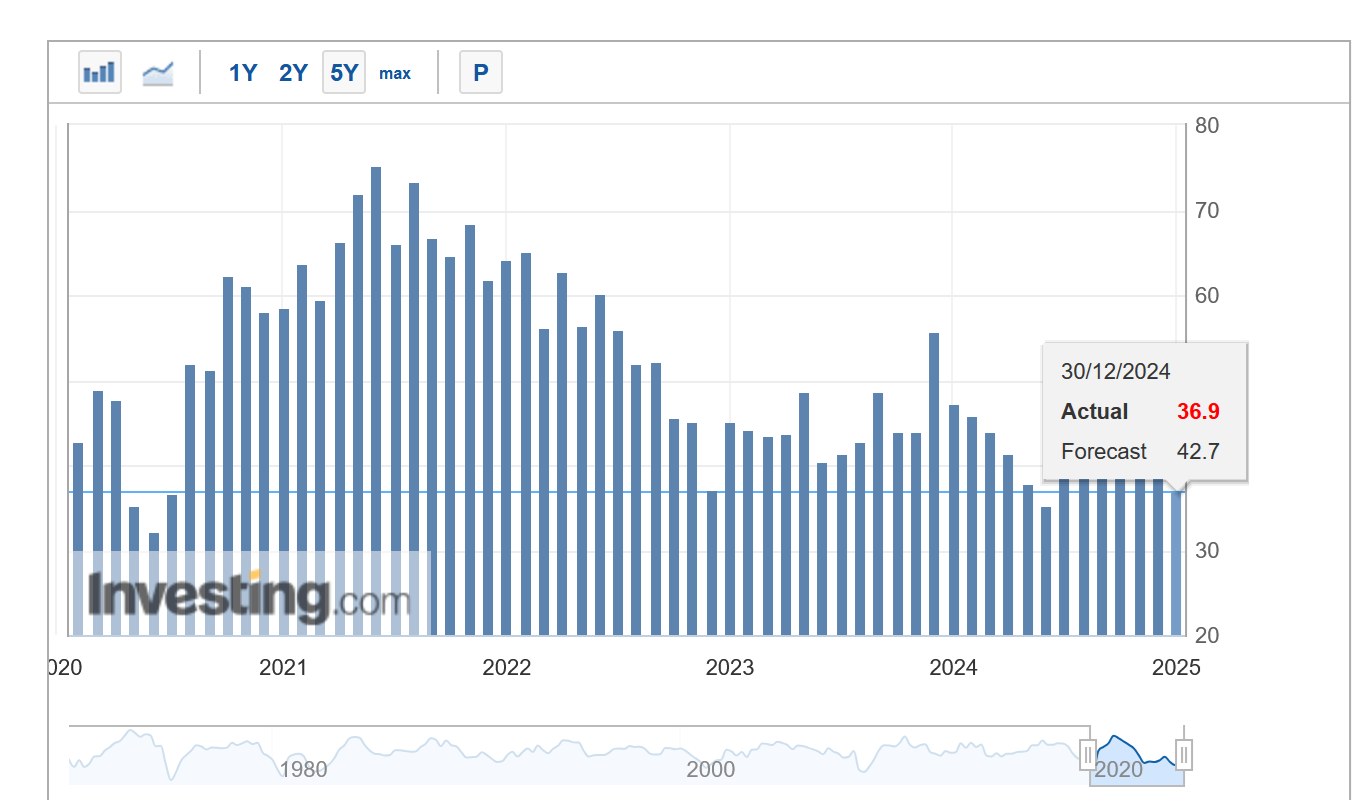Click the 80 y-axis value
Screen dimensions: 1355x800
[x=1206, y=126]
